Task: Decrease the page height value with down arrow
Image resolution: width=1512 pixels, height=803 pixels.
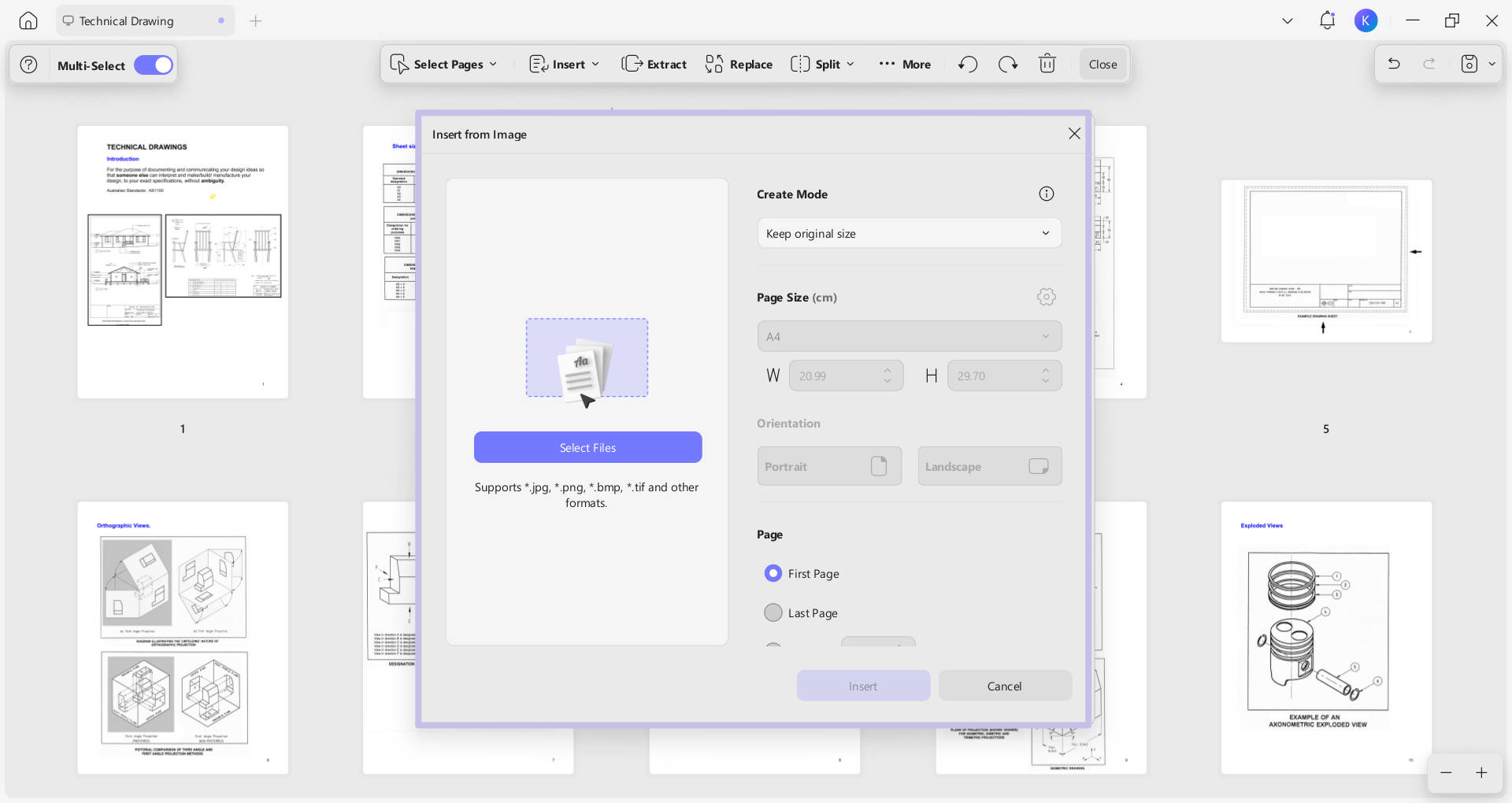Action: (1046, 382)
